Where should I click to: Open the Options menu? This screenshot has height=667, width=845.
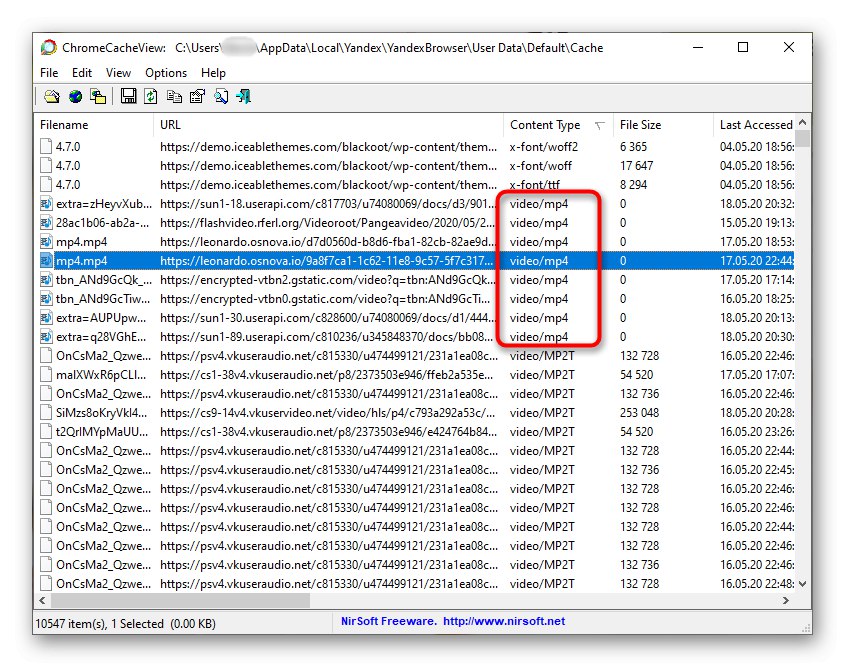click(x=166, y=73)
